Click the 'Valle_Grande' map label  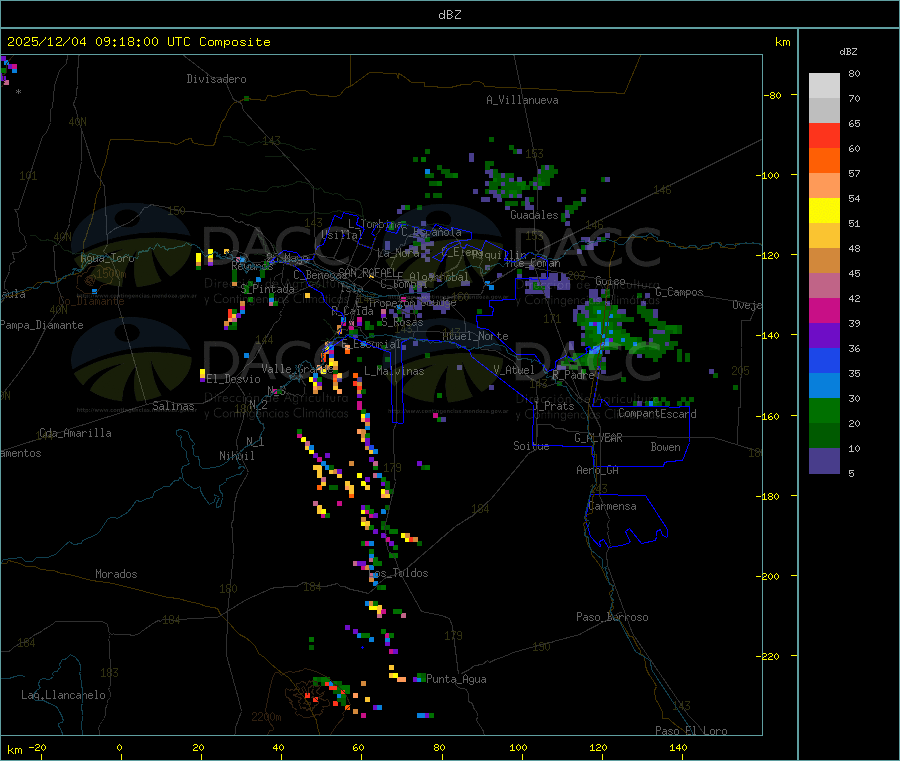pyautogui.click(x=295, y=368)
